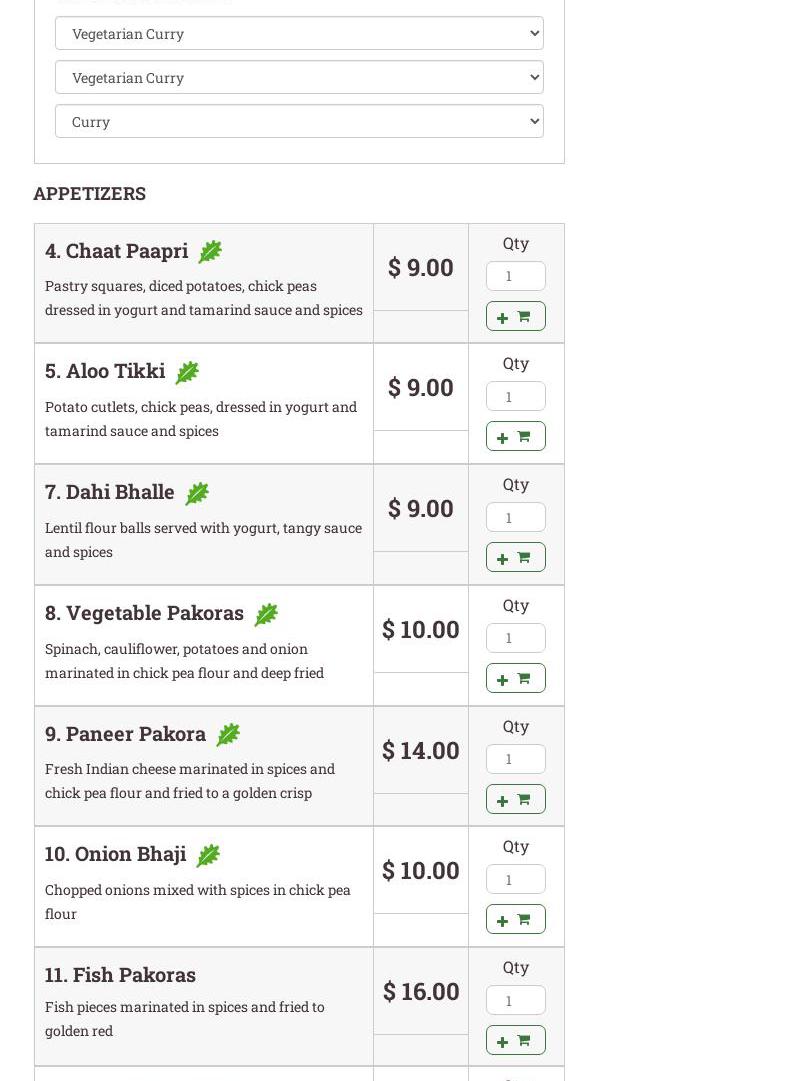785x1081 pixels.
Task: Add Onion Bhaji to cart
Action: pos(515,919)
